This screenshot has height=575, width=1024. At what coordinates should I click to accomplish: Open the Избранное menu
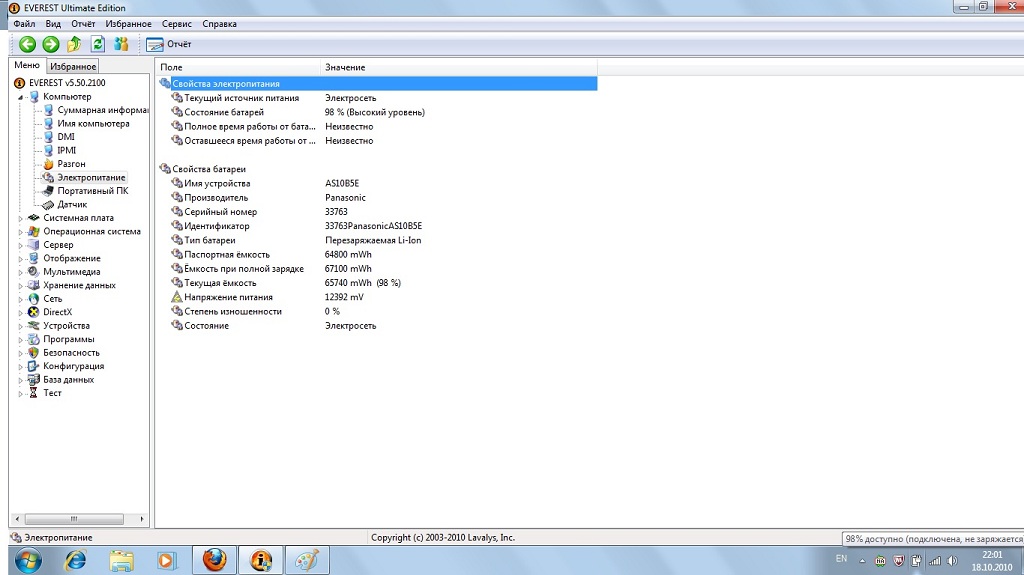point(128,24)
